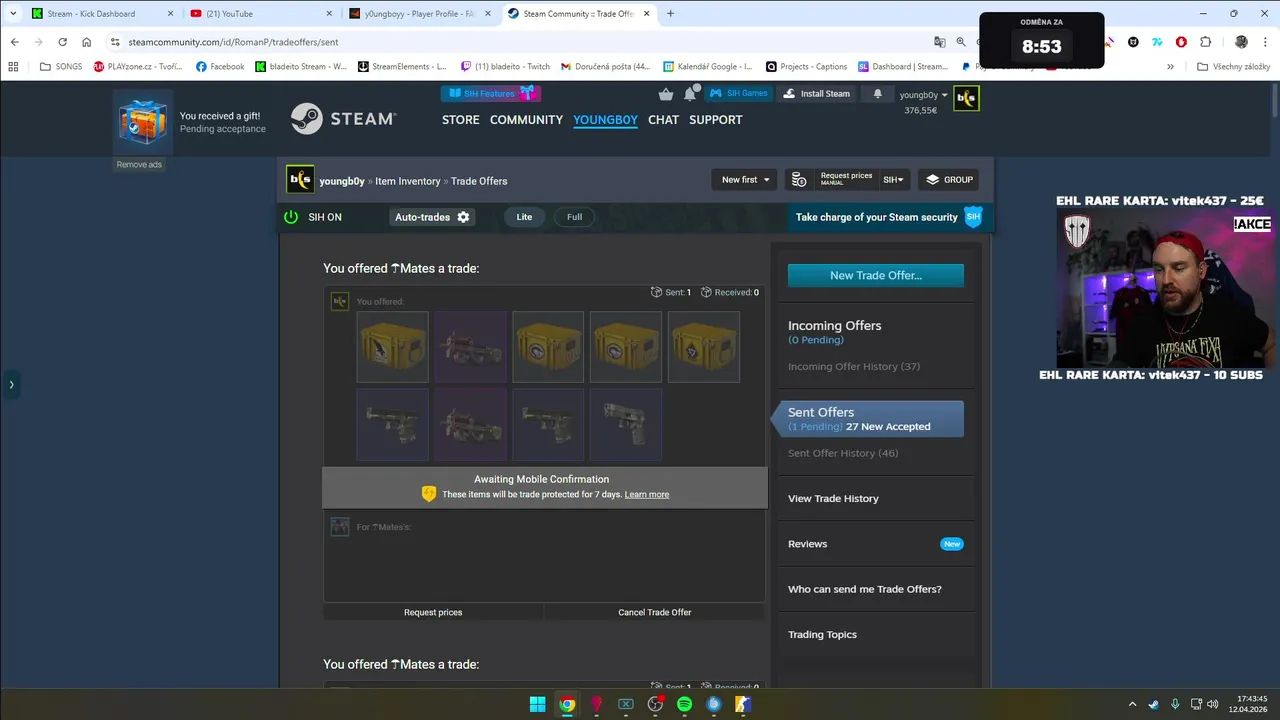Click the browser home icon
Image resolution: width=1280 pixels, height=720 pixels.
pos(87,42)
